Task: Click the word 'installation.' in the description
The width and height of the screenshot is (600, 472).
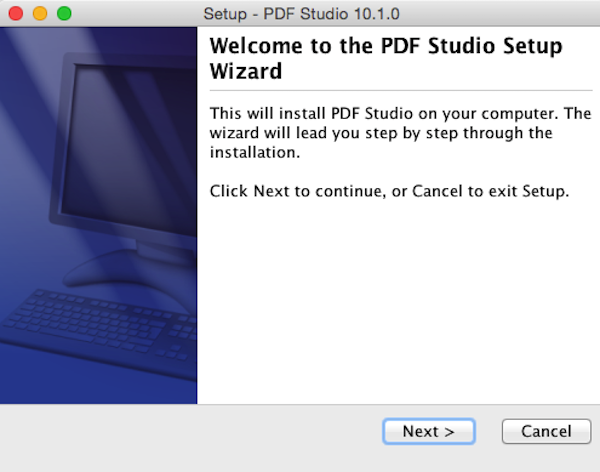Action: (x=254, y=152)
